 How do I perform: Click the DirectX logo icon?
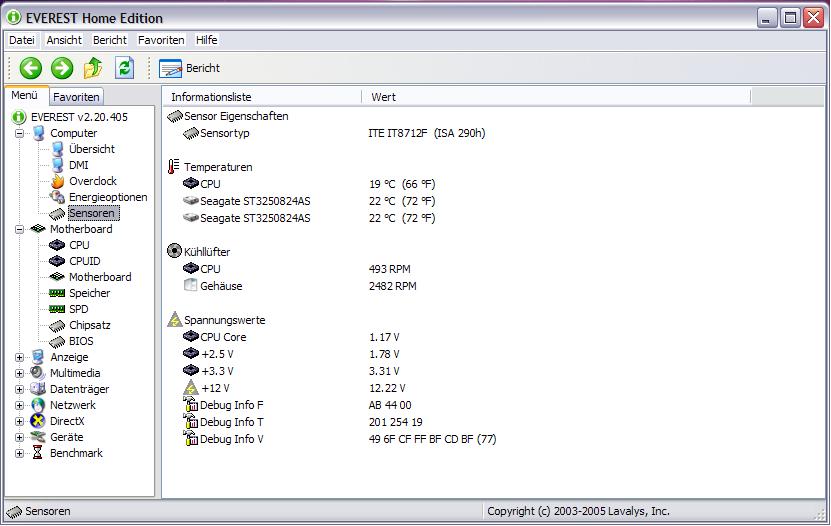pos(38,421)
